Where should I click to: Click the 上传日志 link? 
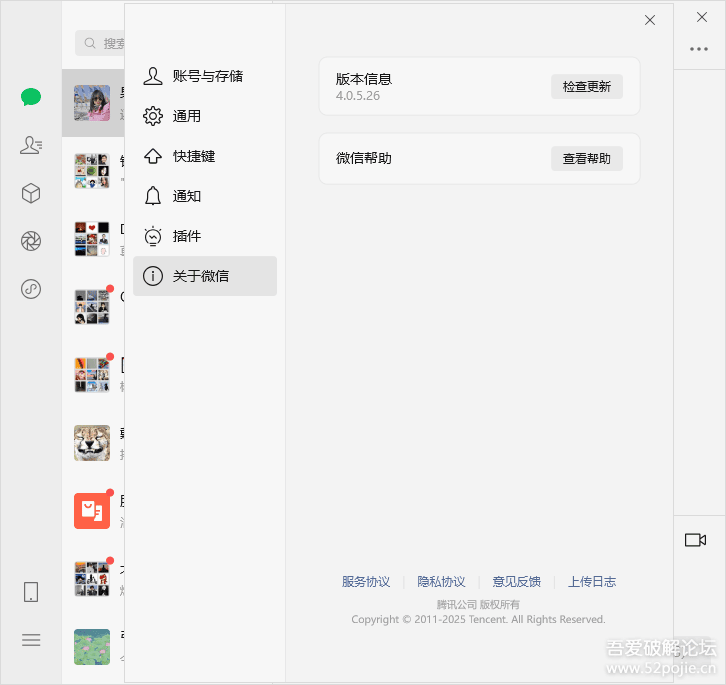point(592,582)
